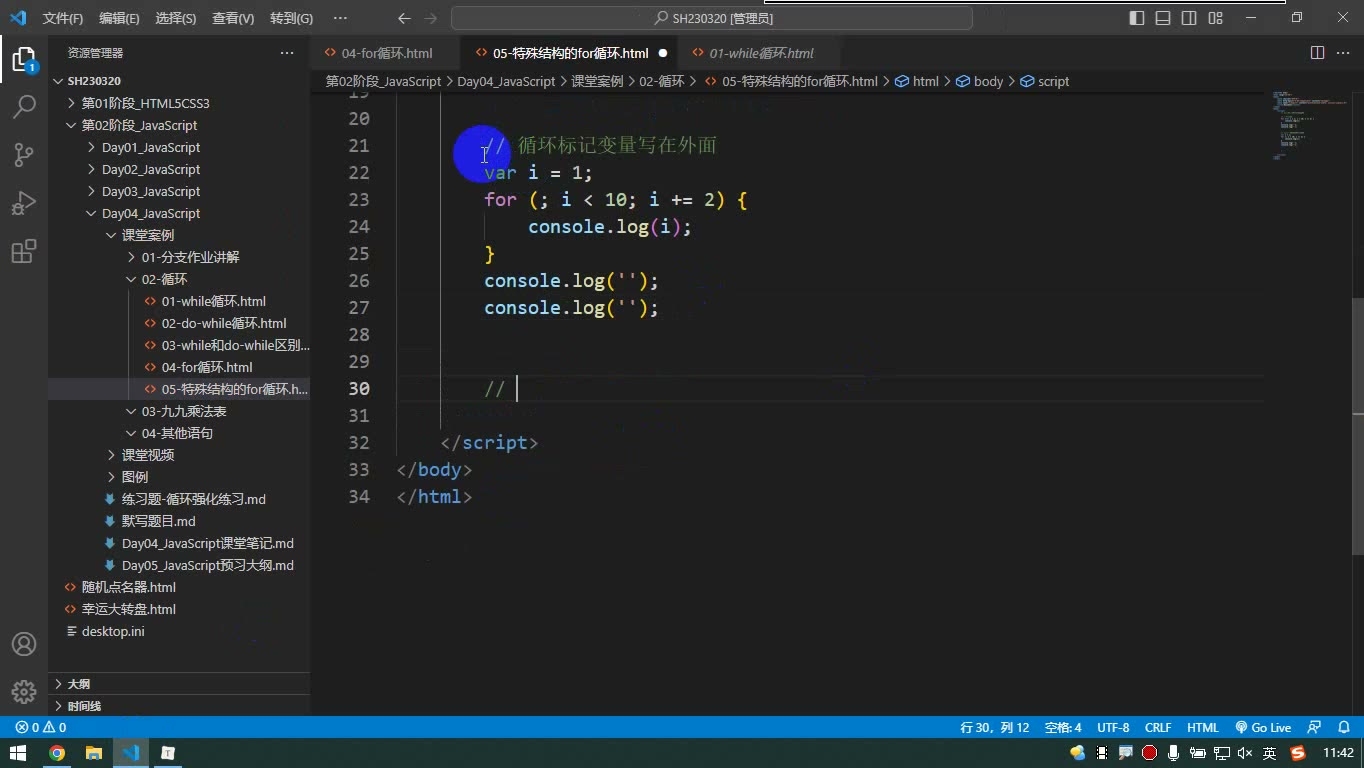Open Source Control view
Screen dimensions: 1364x768
24,154
